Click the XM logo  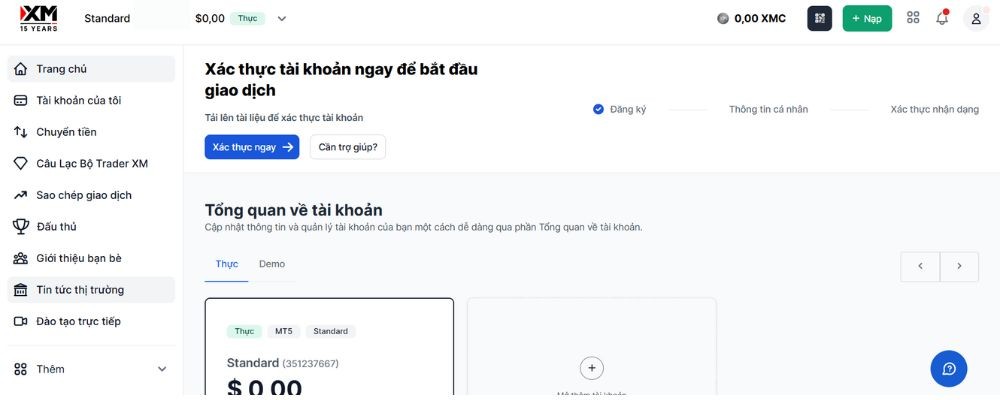(38, 17)
